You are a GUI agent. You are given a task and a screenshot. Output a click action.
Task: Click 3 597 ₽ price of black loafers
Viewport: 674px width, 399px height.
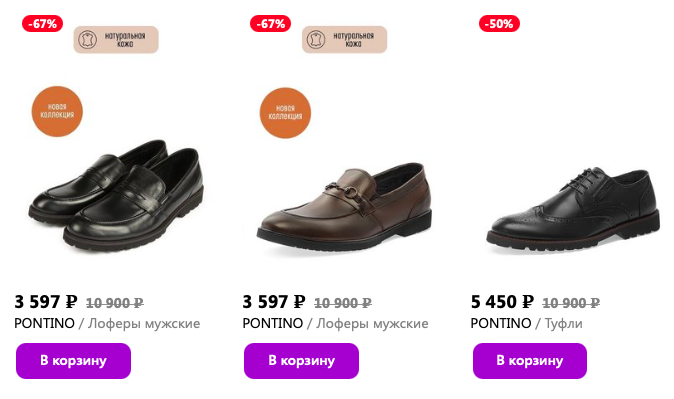[x=46, y=302]
